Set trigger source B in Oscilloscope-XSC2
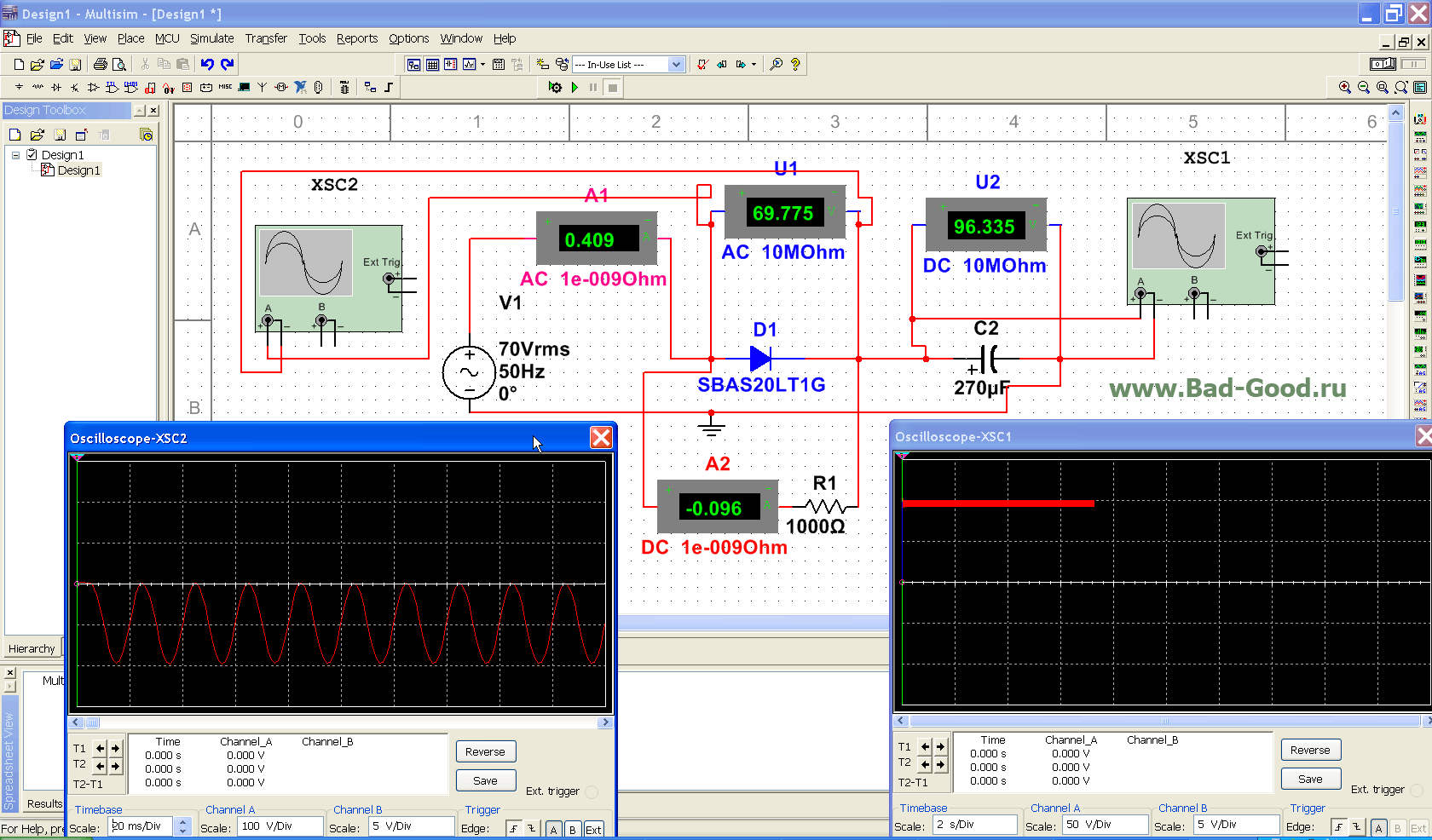Screen dimensions: 1432x840 pyautogui.click(x=572, y=829)
